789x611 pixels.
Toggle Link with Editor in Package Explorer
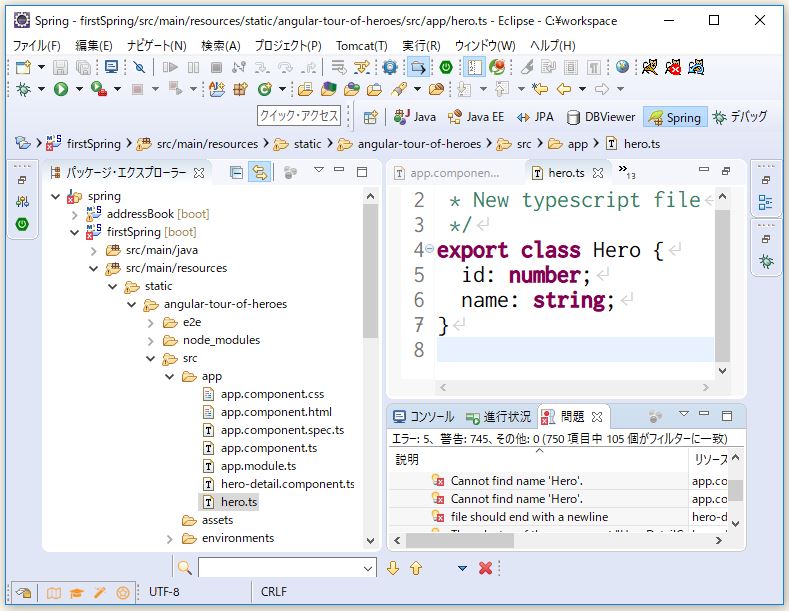pos(260,173)
